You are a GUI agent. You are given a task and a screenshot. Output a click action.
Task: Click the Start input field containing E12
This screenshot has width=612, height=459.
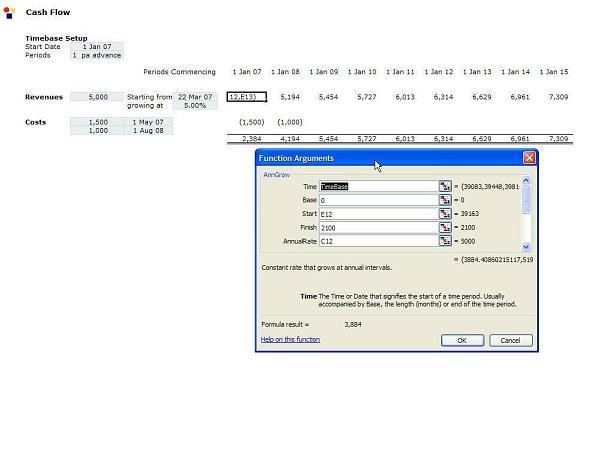click(x=379, y=213)
